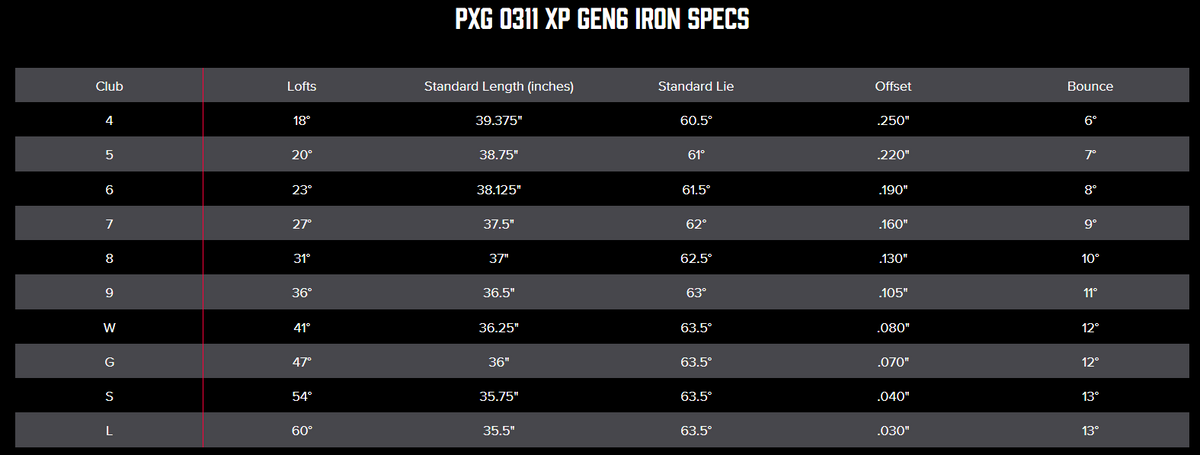
Task: Click the Lofts column header
Action: 301,86
